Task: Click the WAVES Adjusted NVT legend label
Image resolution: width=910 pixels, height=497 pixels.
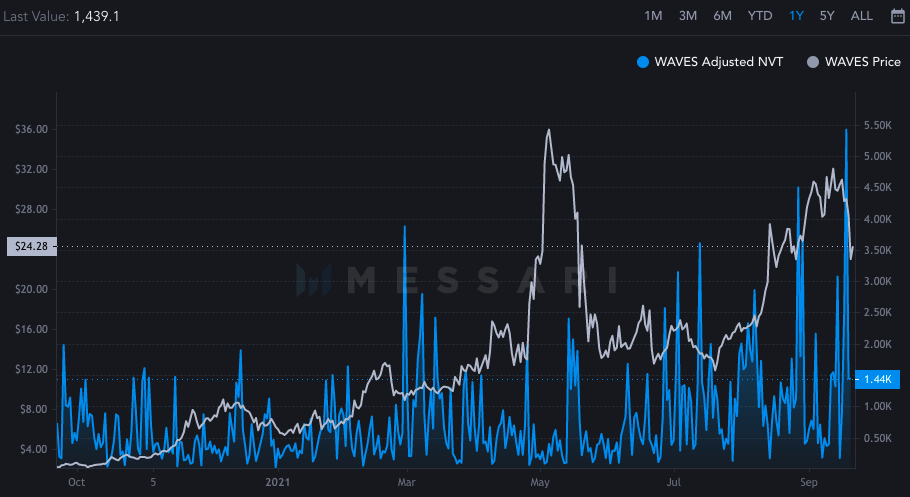Action: (718, 62)
